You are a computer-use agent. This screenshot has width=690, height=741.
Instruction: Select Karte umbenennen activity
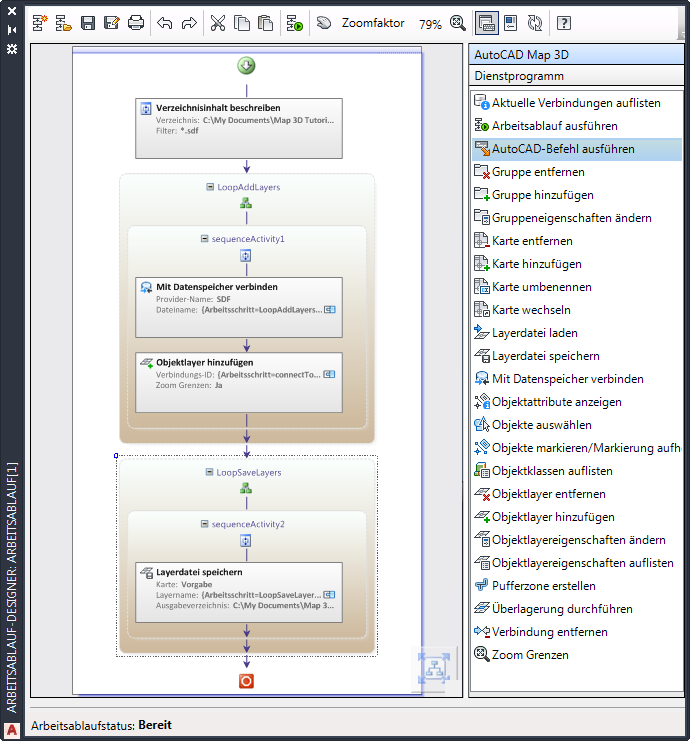pos(577,287)
